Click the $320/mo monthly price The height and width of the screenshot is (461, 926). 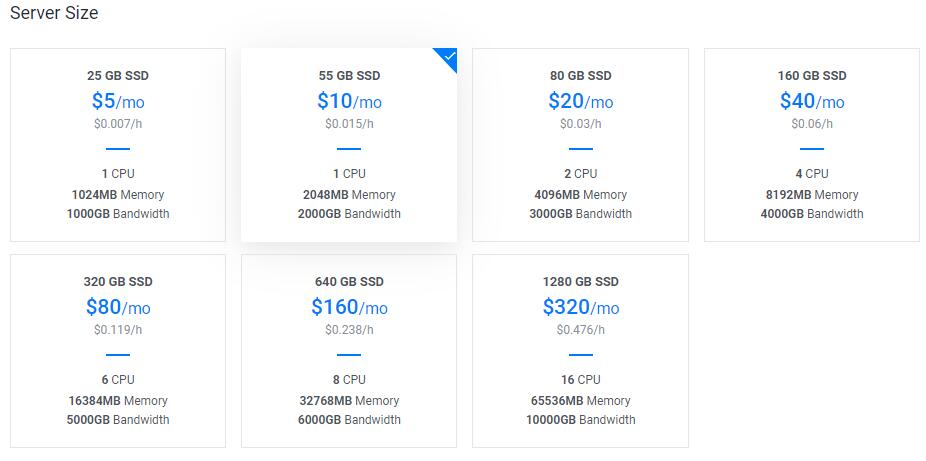point(580,307)
